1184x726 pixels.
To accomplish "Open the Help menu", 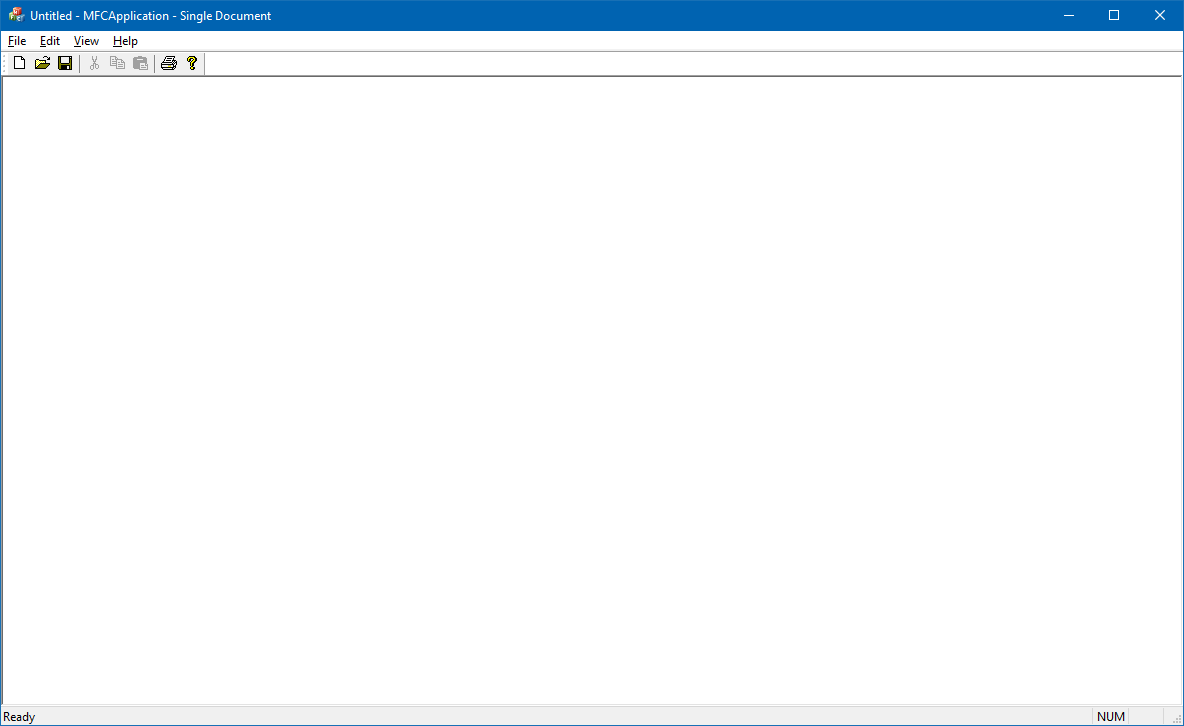I will [x=125, y=41].
